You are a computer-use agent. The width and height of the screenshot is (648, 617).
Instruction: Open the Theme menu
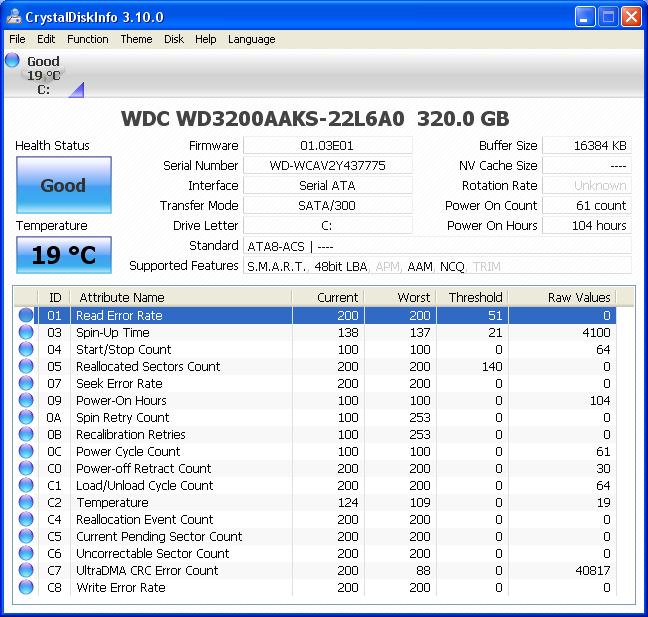tap(136, 39)
